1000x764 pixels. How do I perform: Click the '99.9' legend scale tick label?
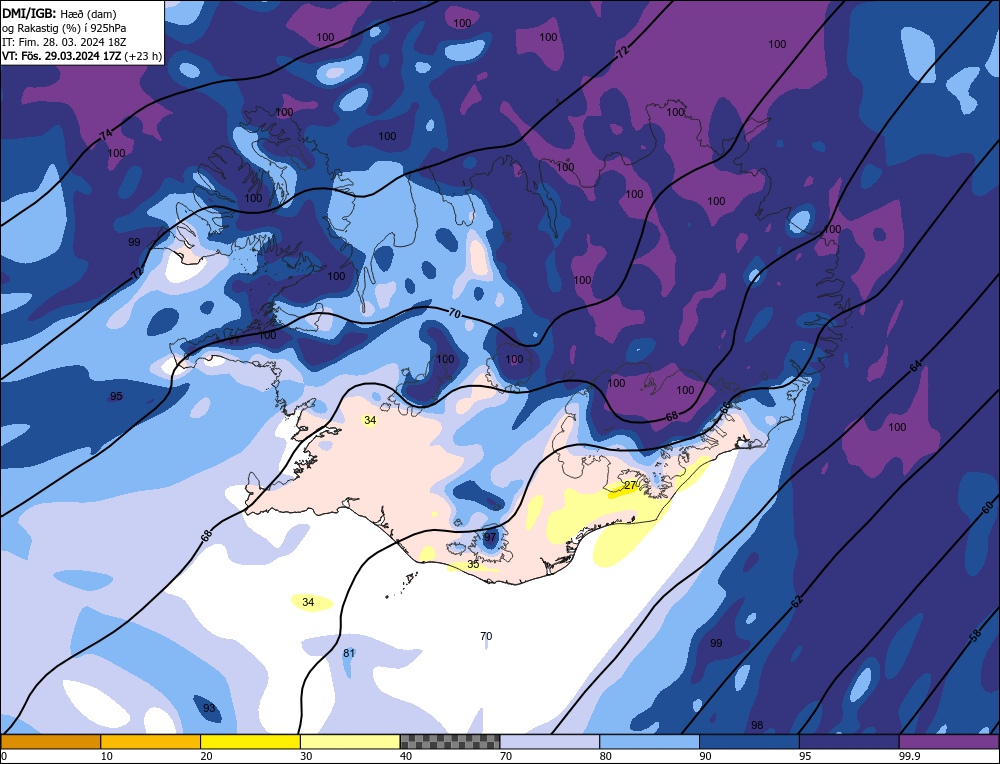[x=908, y=756]
